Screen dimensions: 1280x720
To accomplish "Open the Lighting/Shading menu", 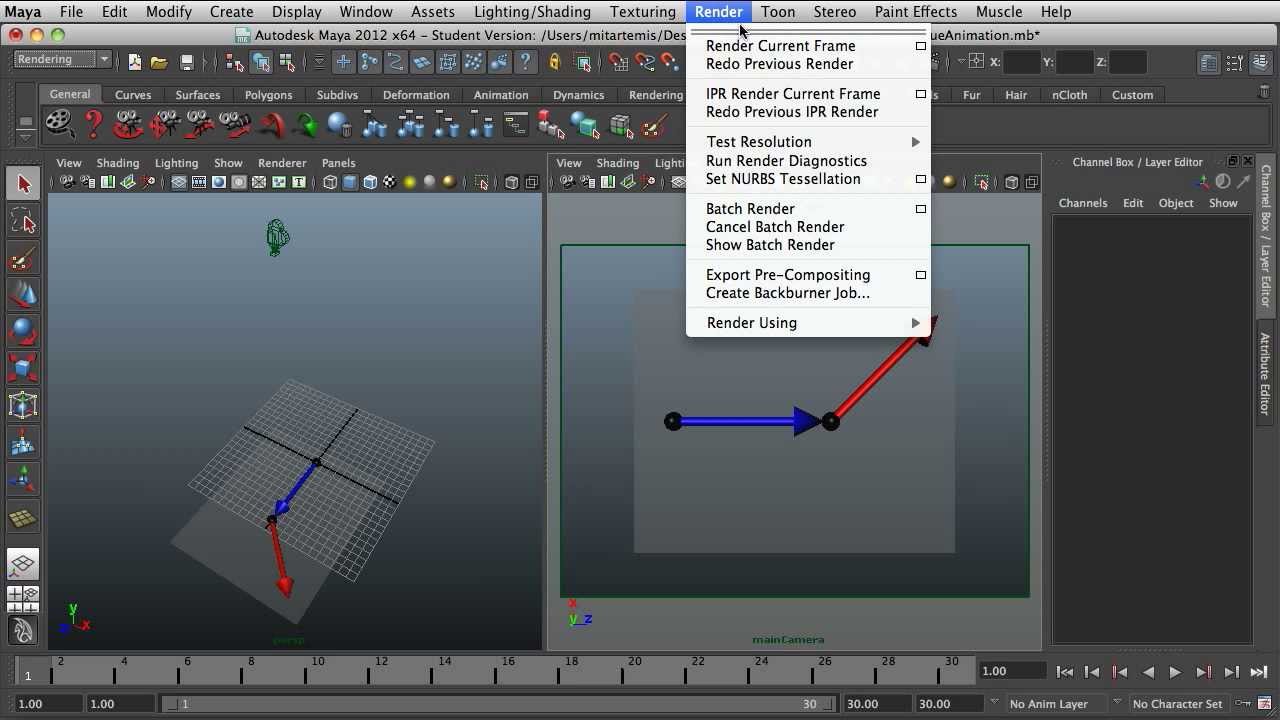I will point(532,12).
